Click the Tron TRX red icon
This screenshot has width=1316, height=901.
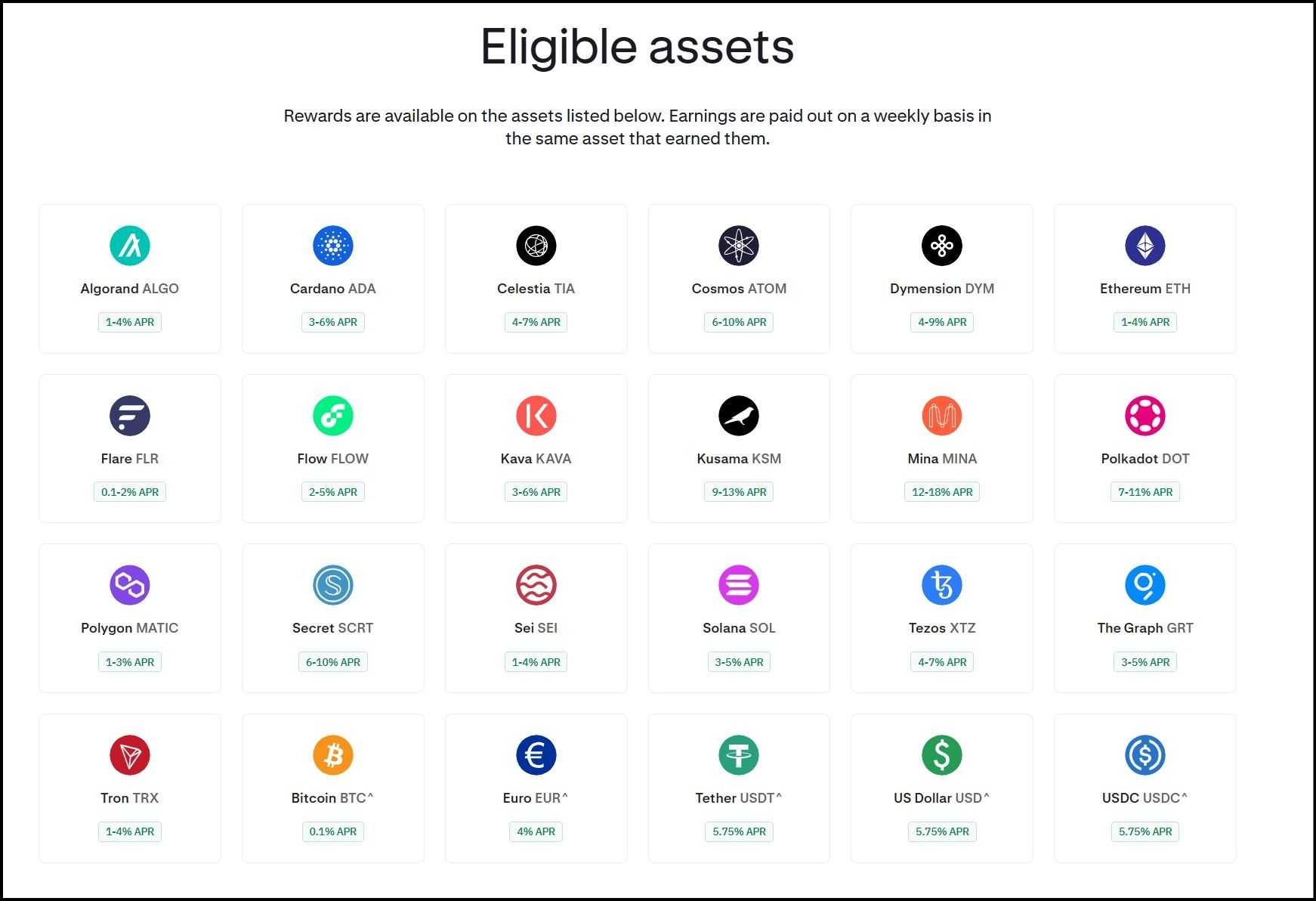point(130,755)
